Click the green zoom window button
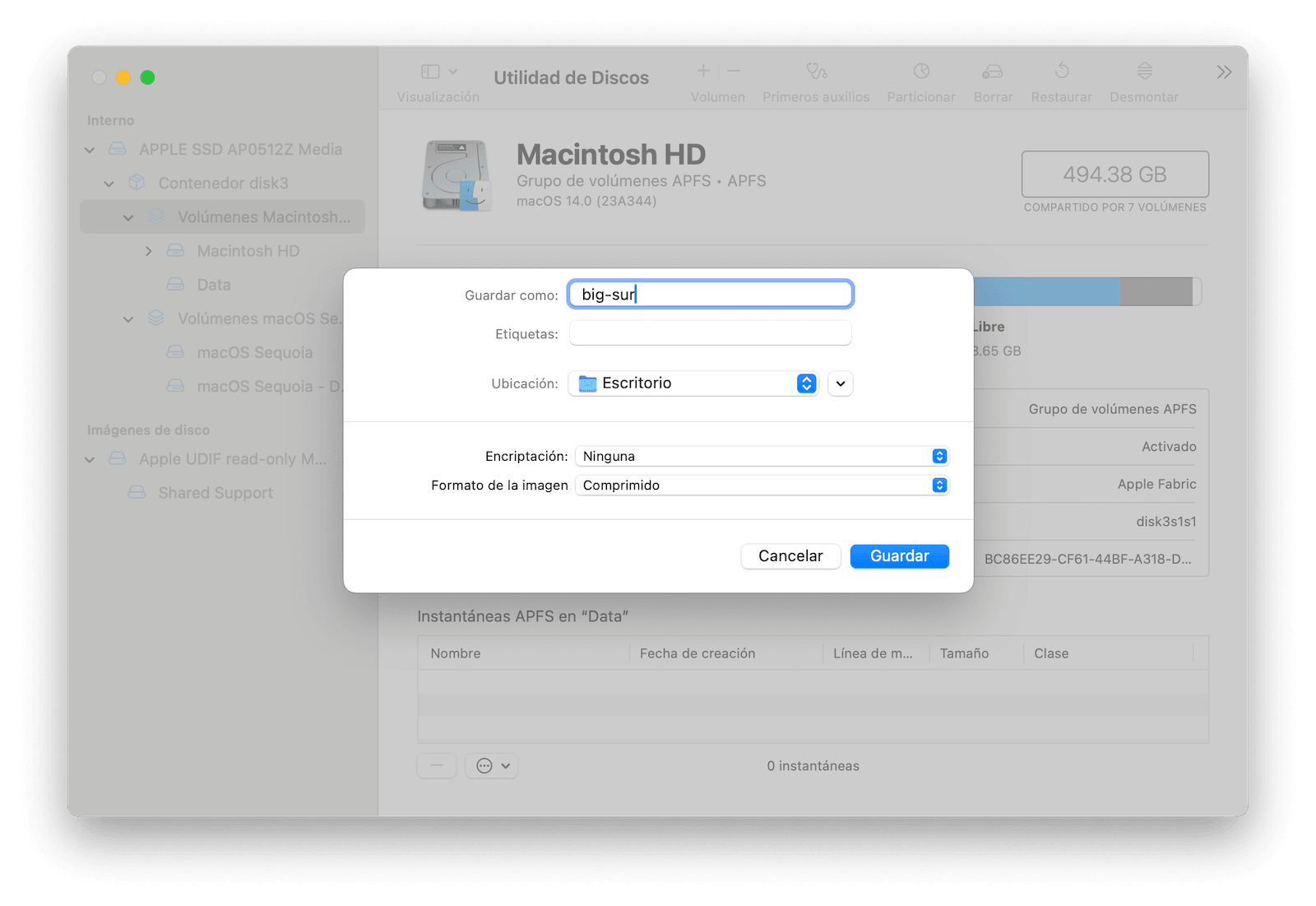This screenshot has height=906, width=1316. [x=148, y=77]
